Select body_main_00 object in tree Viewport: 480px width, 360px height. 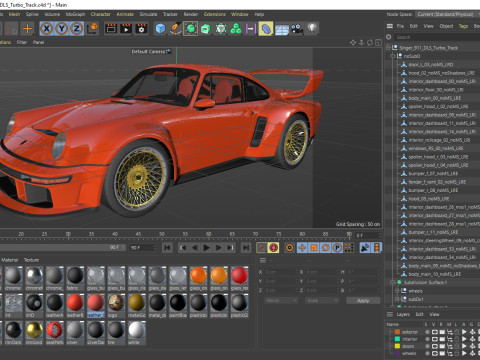click(x=434, y=98)
